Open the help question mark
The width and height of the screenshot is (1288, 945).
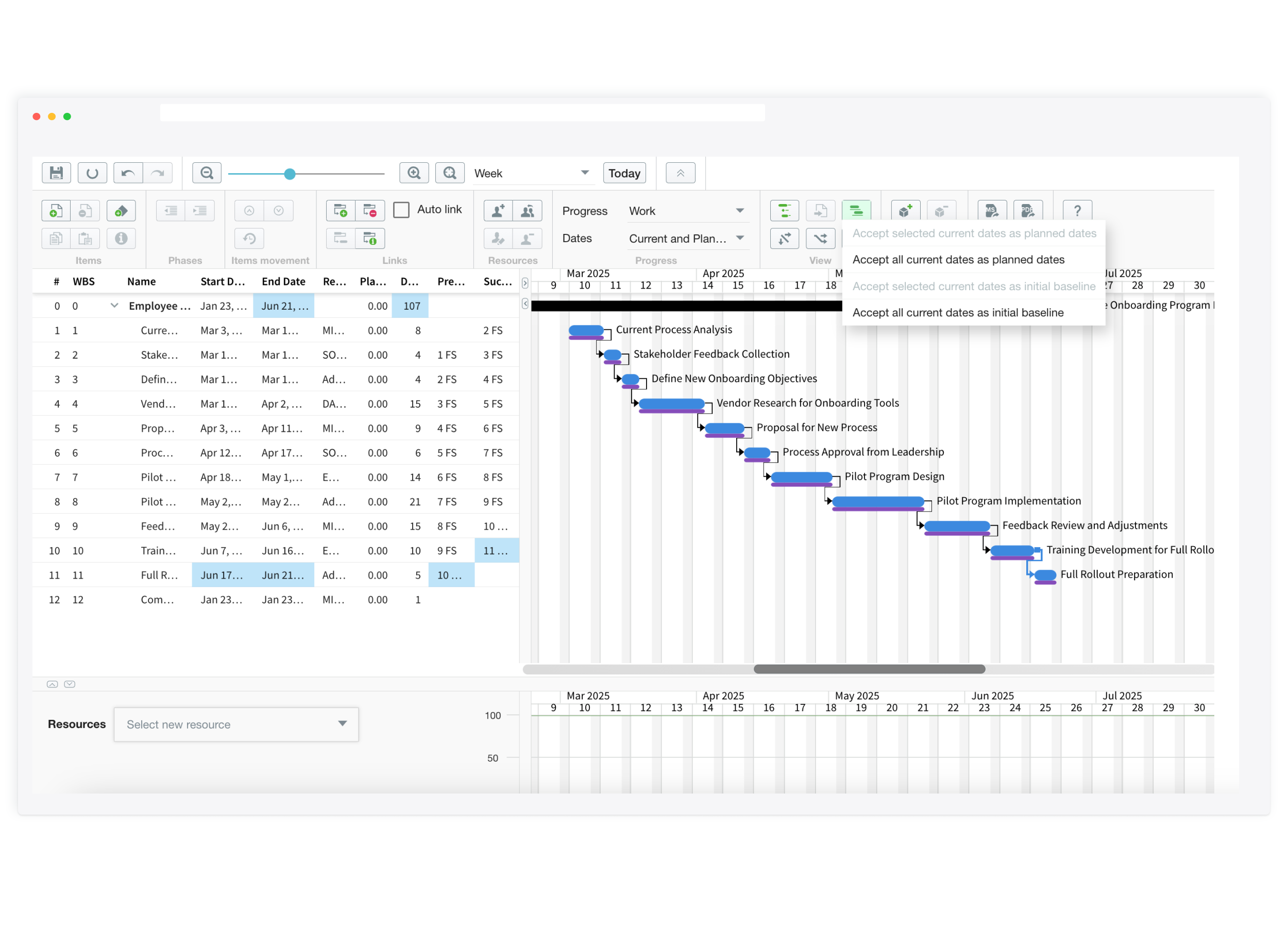tap(1077, 211)
